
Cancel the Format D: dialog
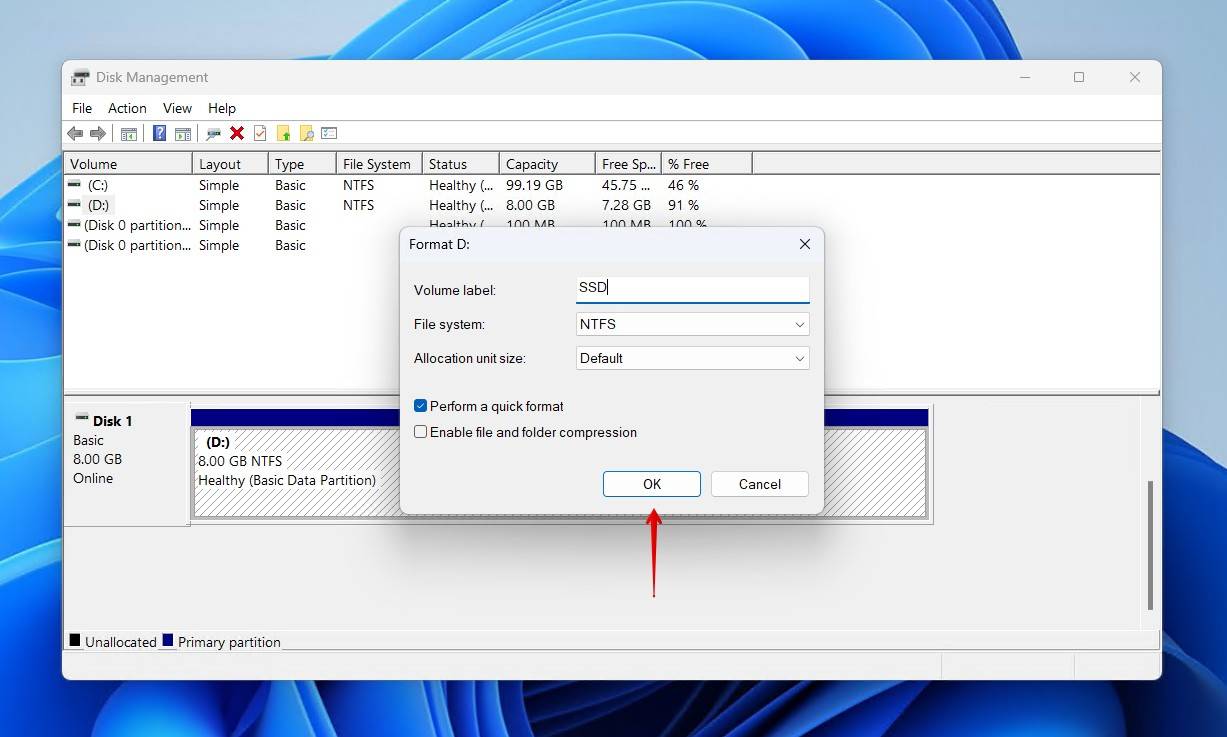(759, 484)
